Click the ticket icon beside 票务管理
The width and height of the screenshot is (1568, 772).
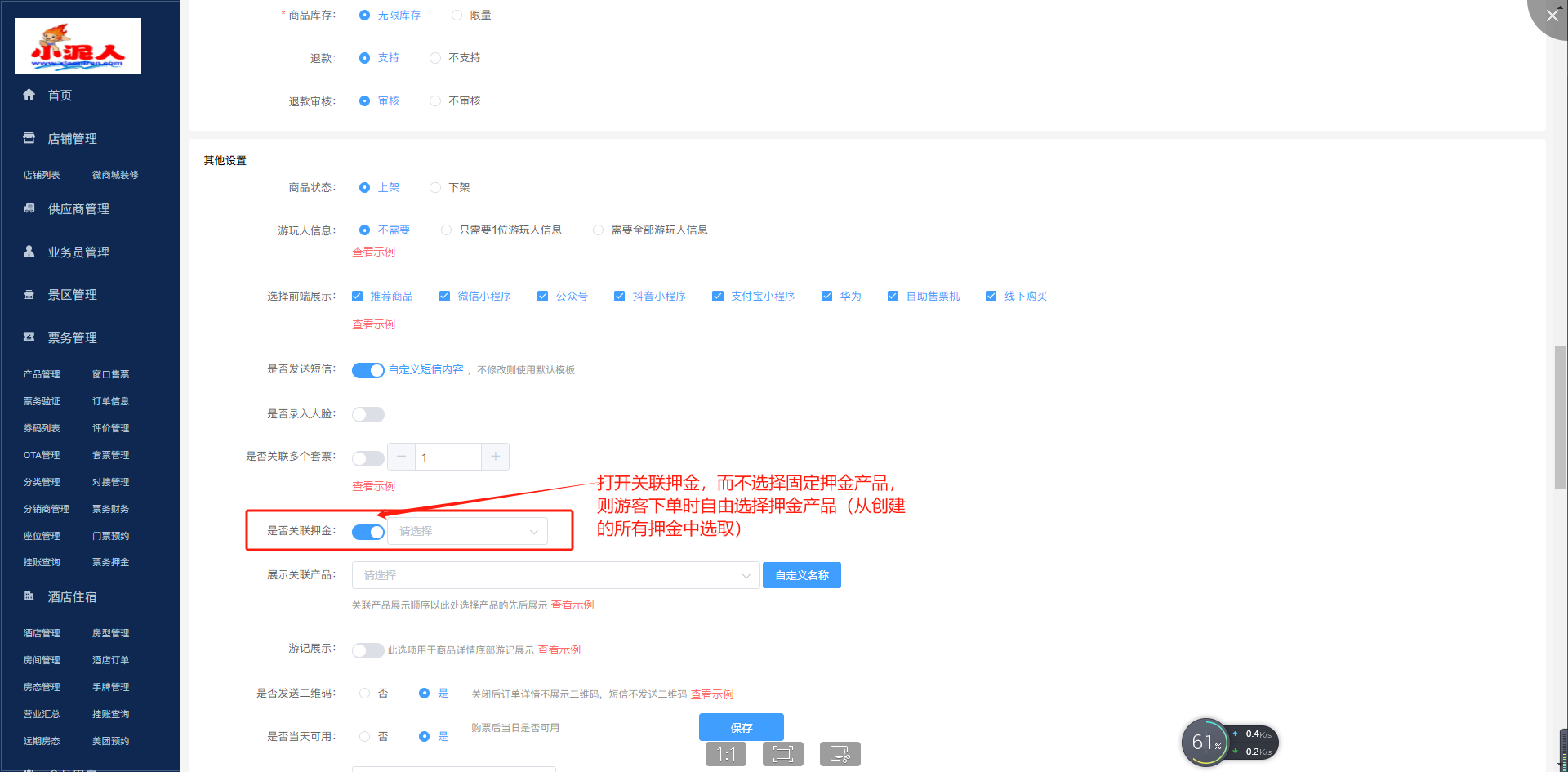click(x=29, y=337)
